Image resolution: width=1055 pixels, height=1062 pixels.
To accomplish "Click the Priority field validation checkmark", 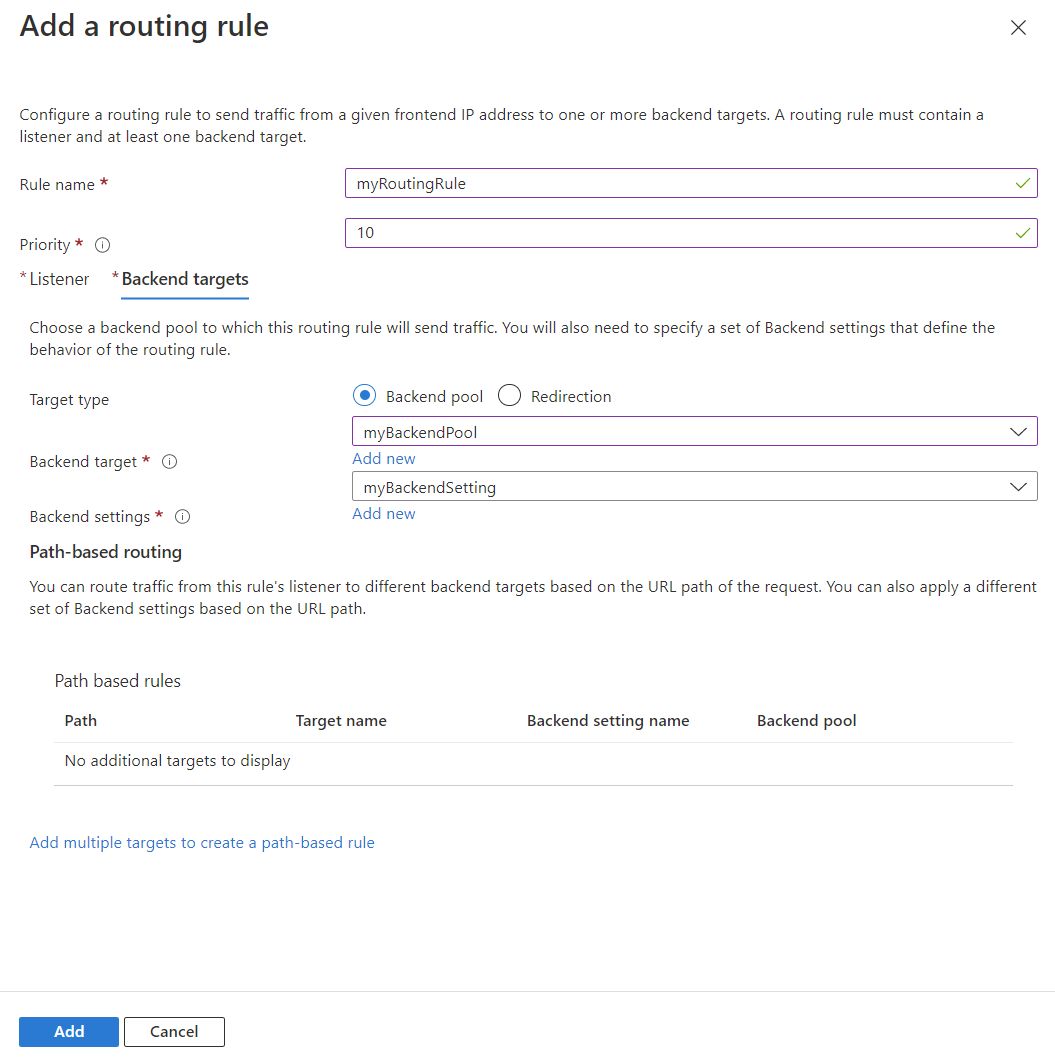I will pyautogui.click(x=1022, y=233).
